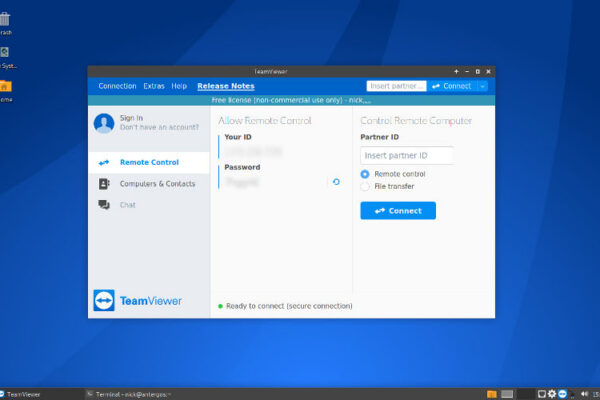Open Computers & Contacts tab
The image size is (600, 400).
click(x=149, y=184)
